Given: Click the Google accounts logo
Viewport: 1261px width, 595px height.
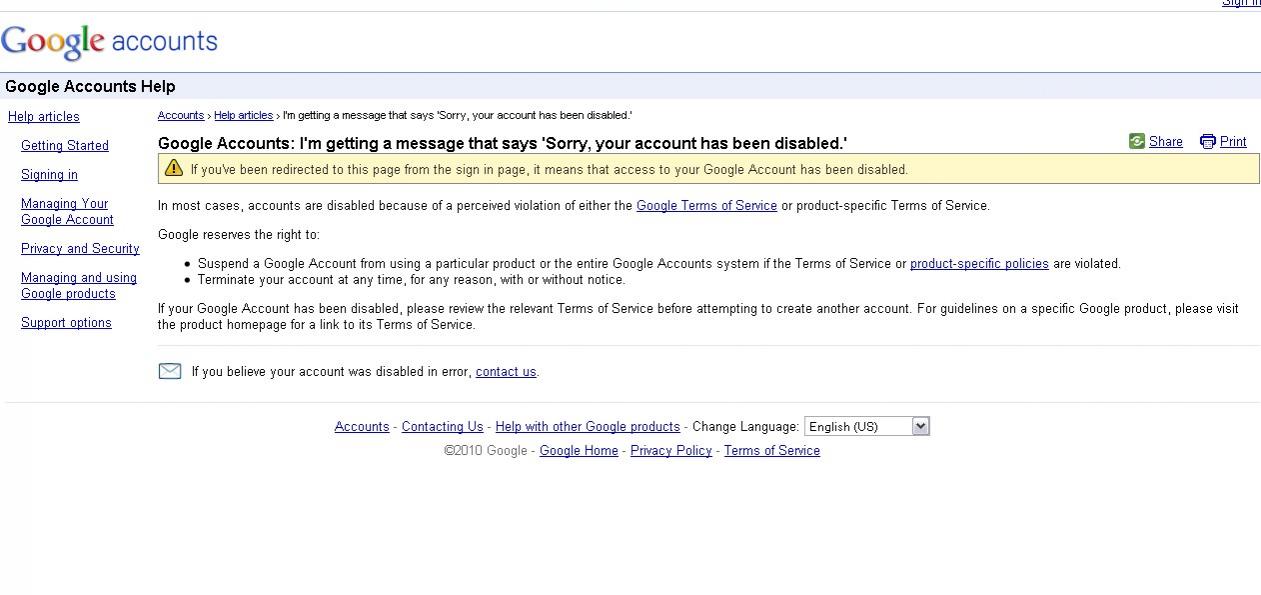Looking at the screenshot, I should [109, 41].
